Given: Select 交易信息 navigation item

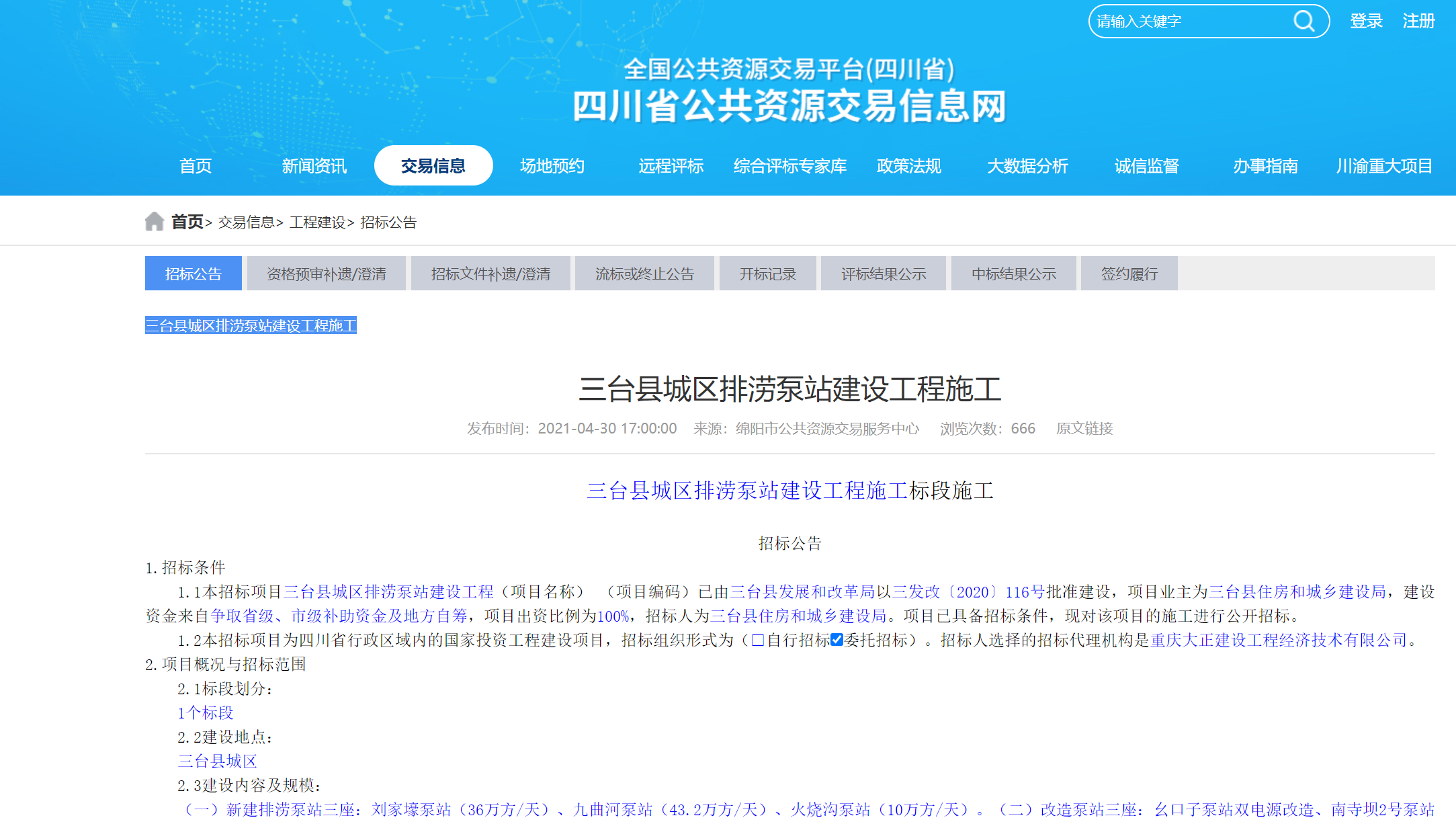Looking at the screenshot, I should tap(433, 165).
